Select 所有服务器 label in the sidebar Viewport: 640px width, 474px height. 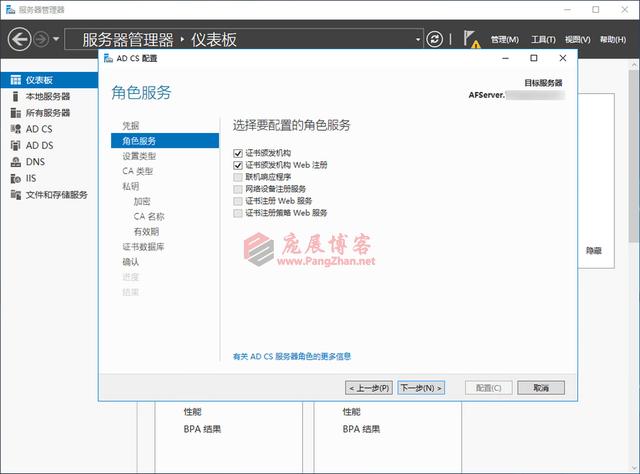pos(48,113)
